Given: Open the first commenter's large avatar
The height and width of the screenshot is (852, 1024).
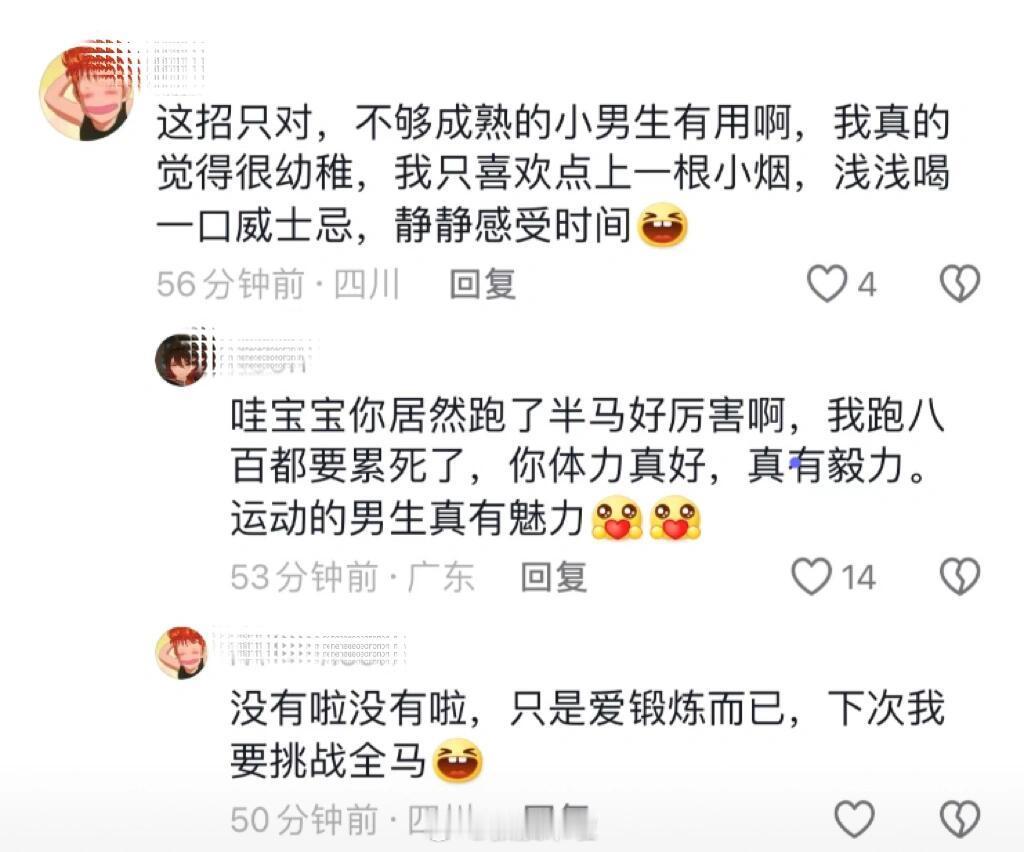Looking at the screenshot, I should (86, 91).
